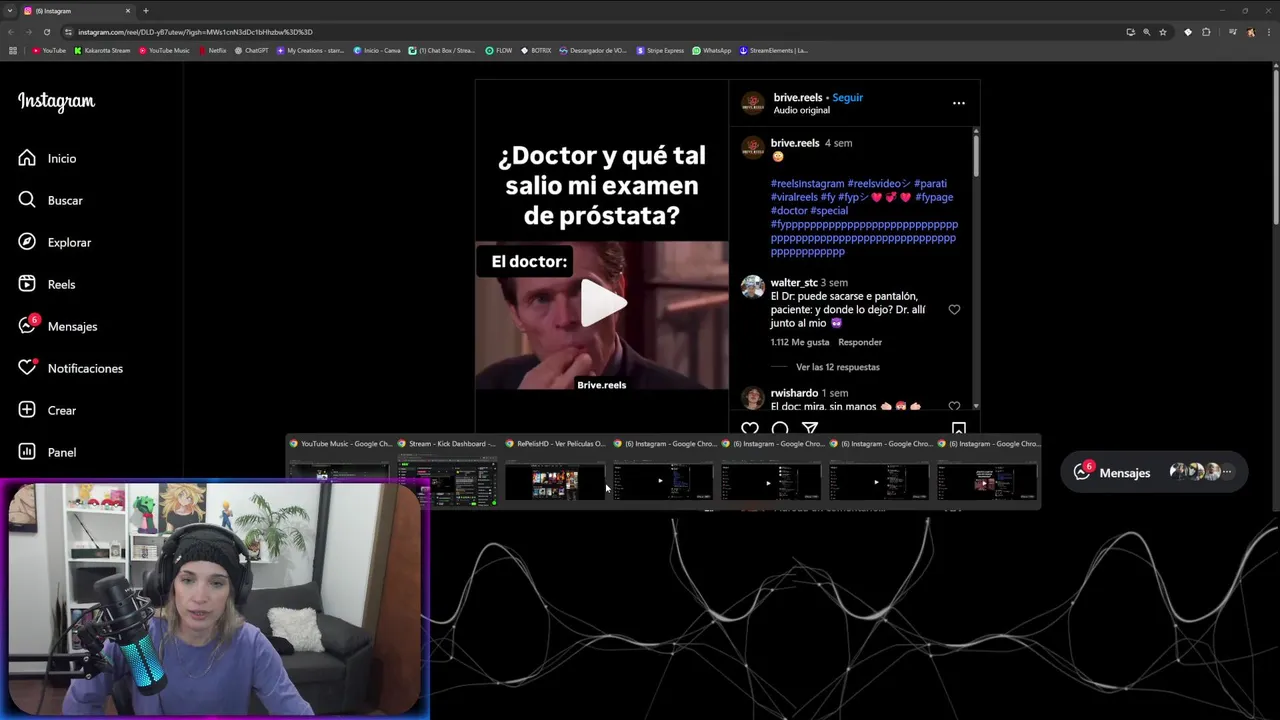Viewport: 1280px width, 720px height.
Task: Reload the page
Action: (x=47, y=32)
